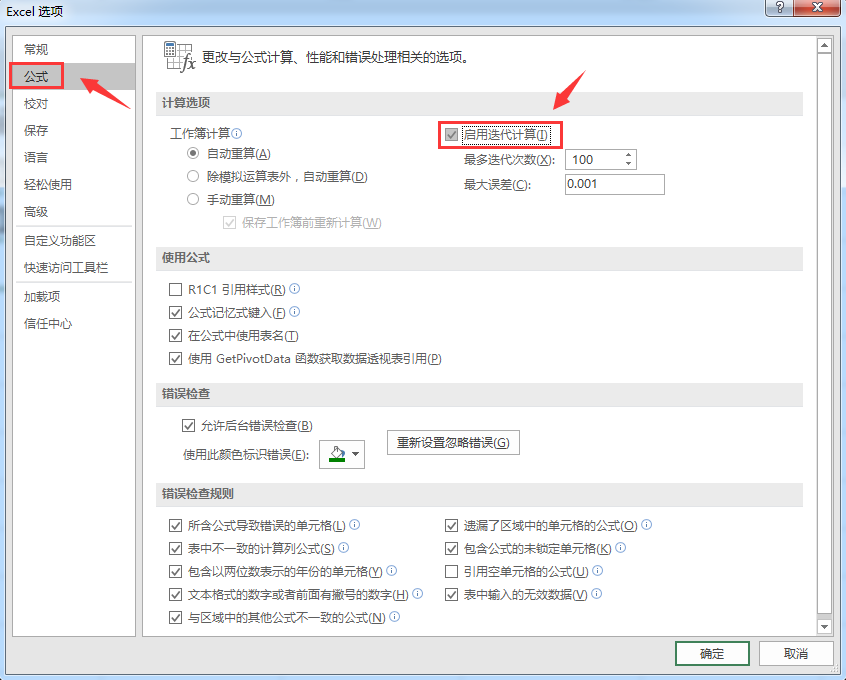
Task: Click the info icon beside R1C1 引用样式
Action: [x=295, y=289]
